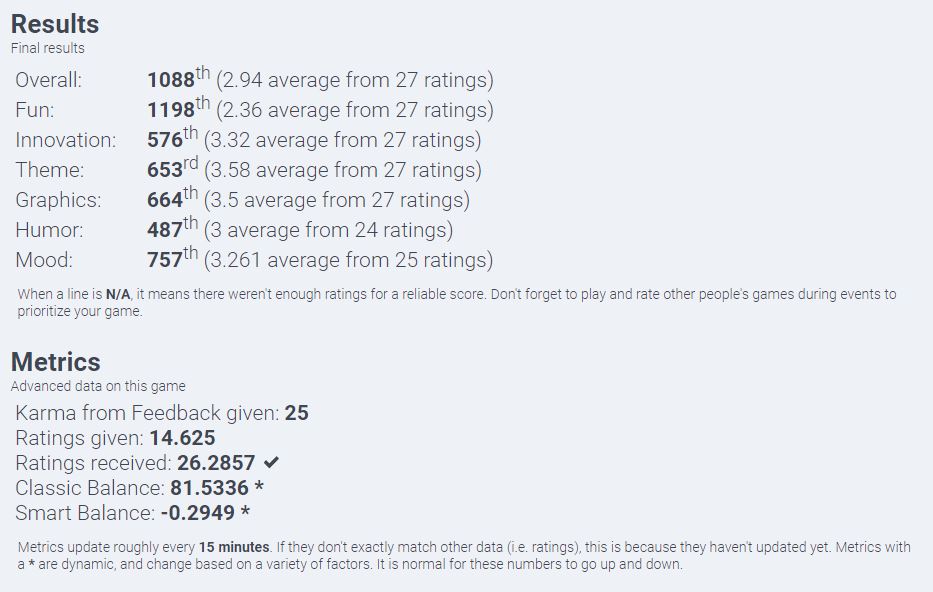Click the Overall label in results
The image size is (933, 592).
pos(48,80)
